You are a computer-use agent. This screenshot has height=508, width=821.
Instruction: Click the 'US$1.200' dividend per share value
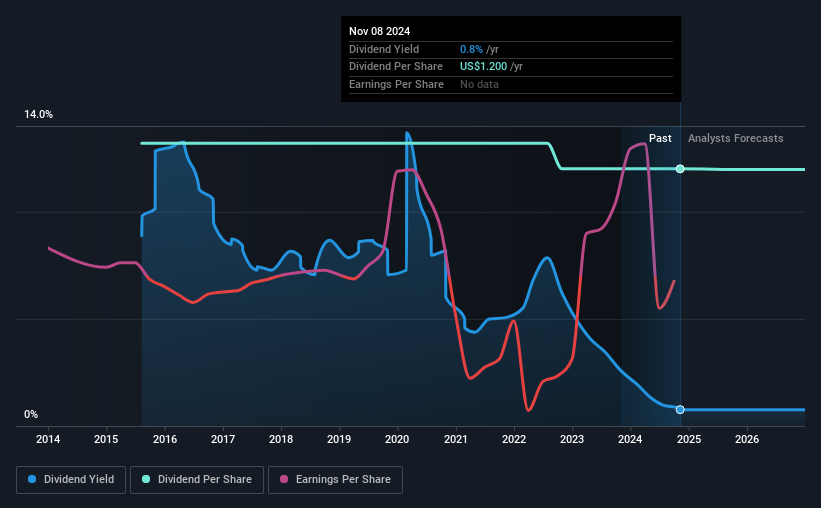tap(483, 67)
